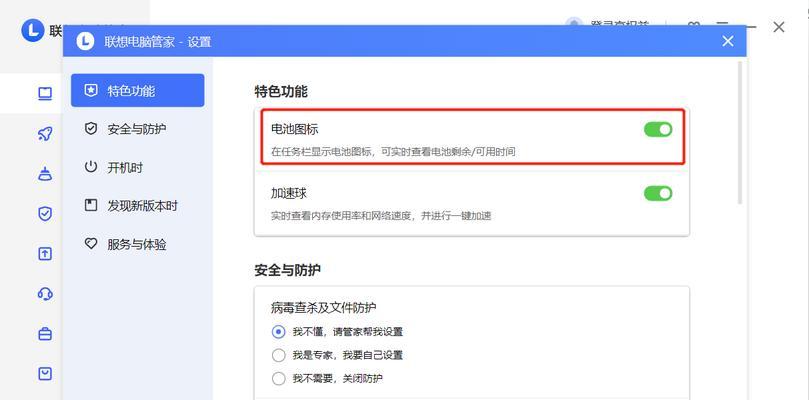Switch to the 安全与防护 settings tab
809x400 pixels.
point(138,129)
